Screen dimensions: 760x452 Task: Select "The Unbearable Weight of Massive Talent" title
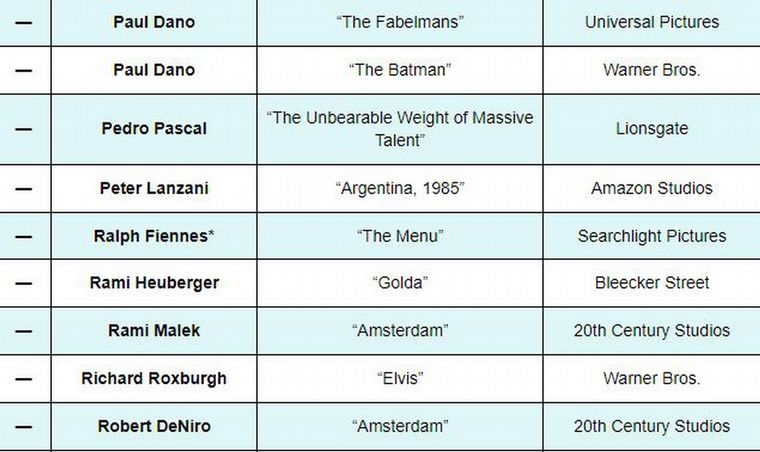tap(400, 129)
